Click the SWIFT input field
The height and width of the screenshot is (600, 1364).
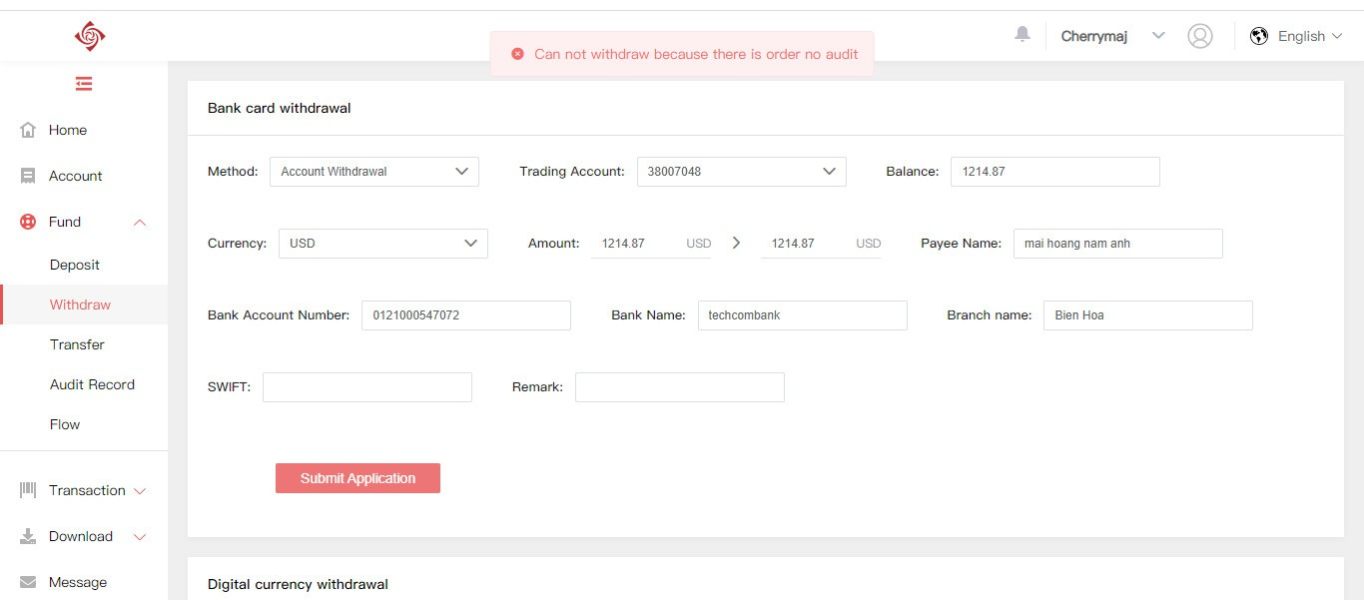point(367,388)
